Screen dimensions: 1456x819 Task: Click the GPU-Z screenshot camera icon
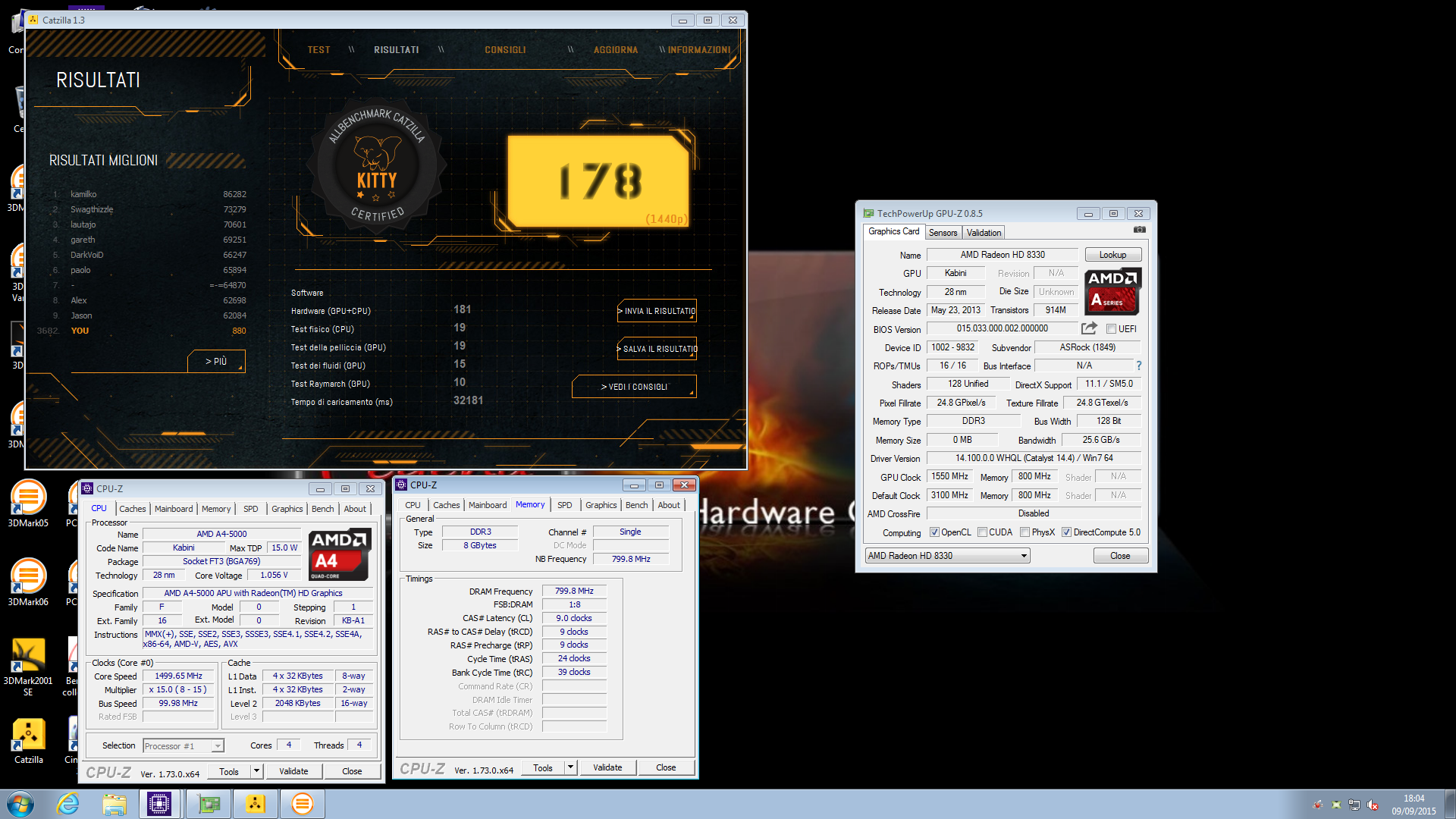[1139, 230]
